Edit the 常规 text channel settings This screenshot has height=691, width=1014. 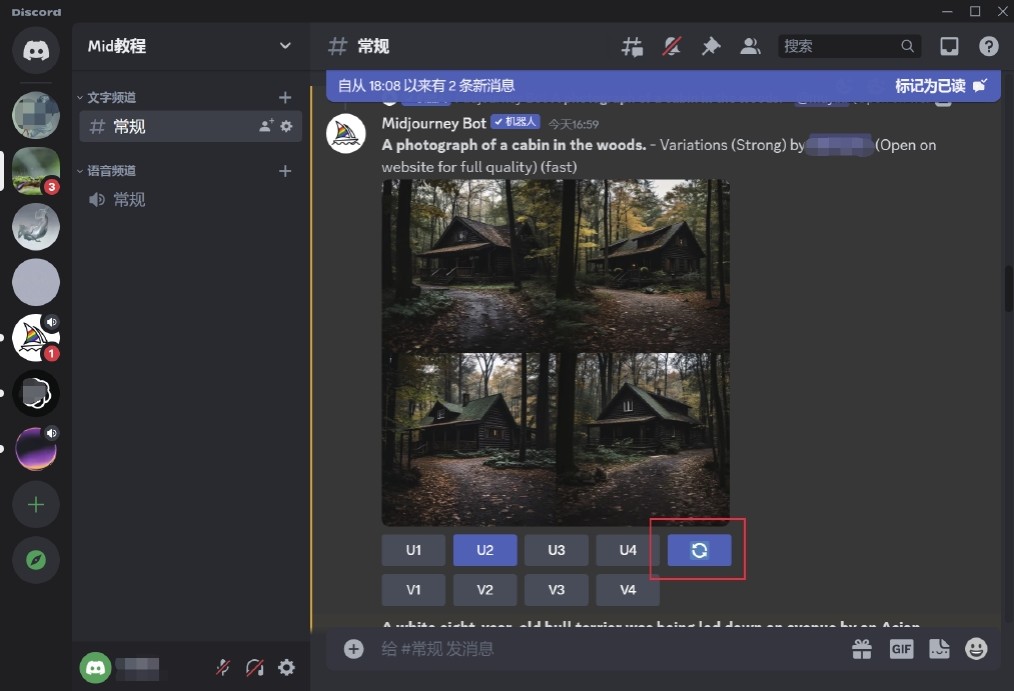286,126
